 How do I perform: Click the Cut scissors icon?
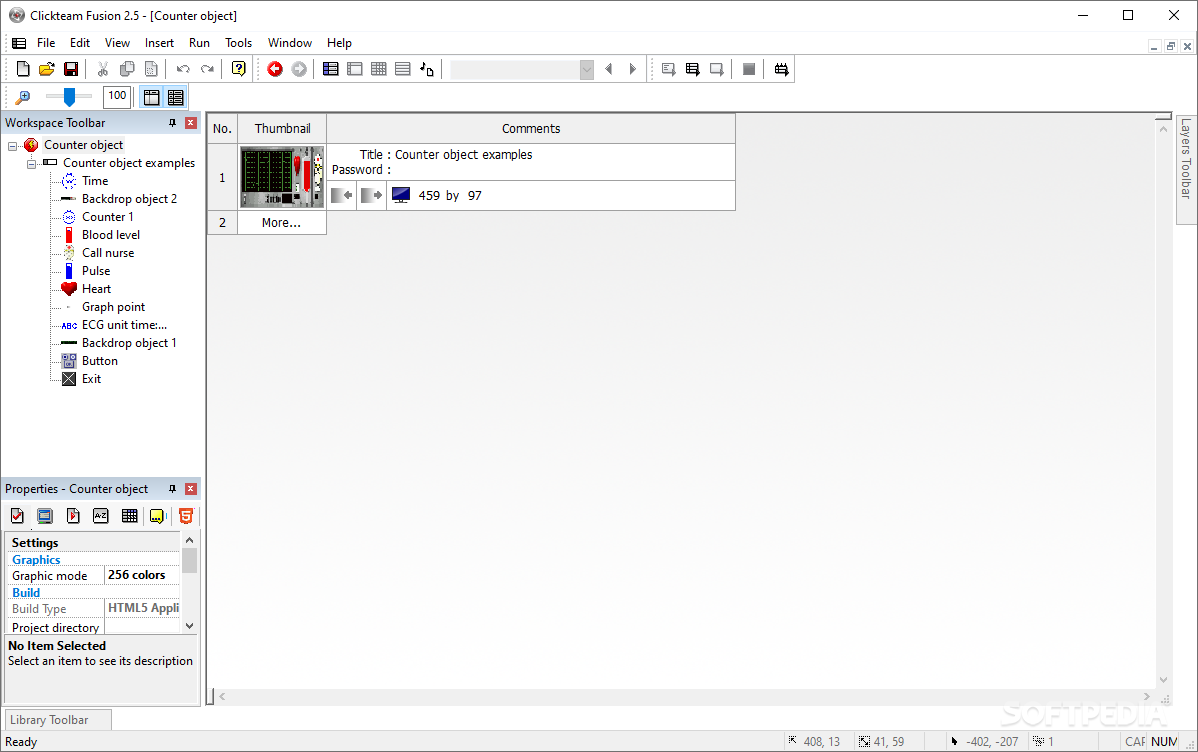point(102,69)
